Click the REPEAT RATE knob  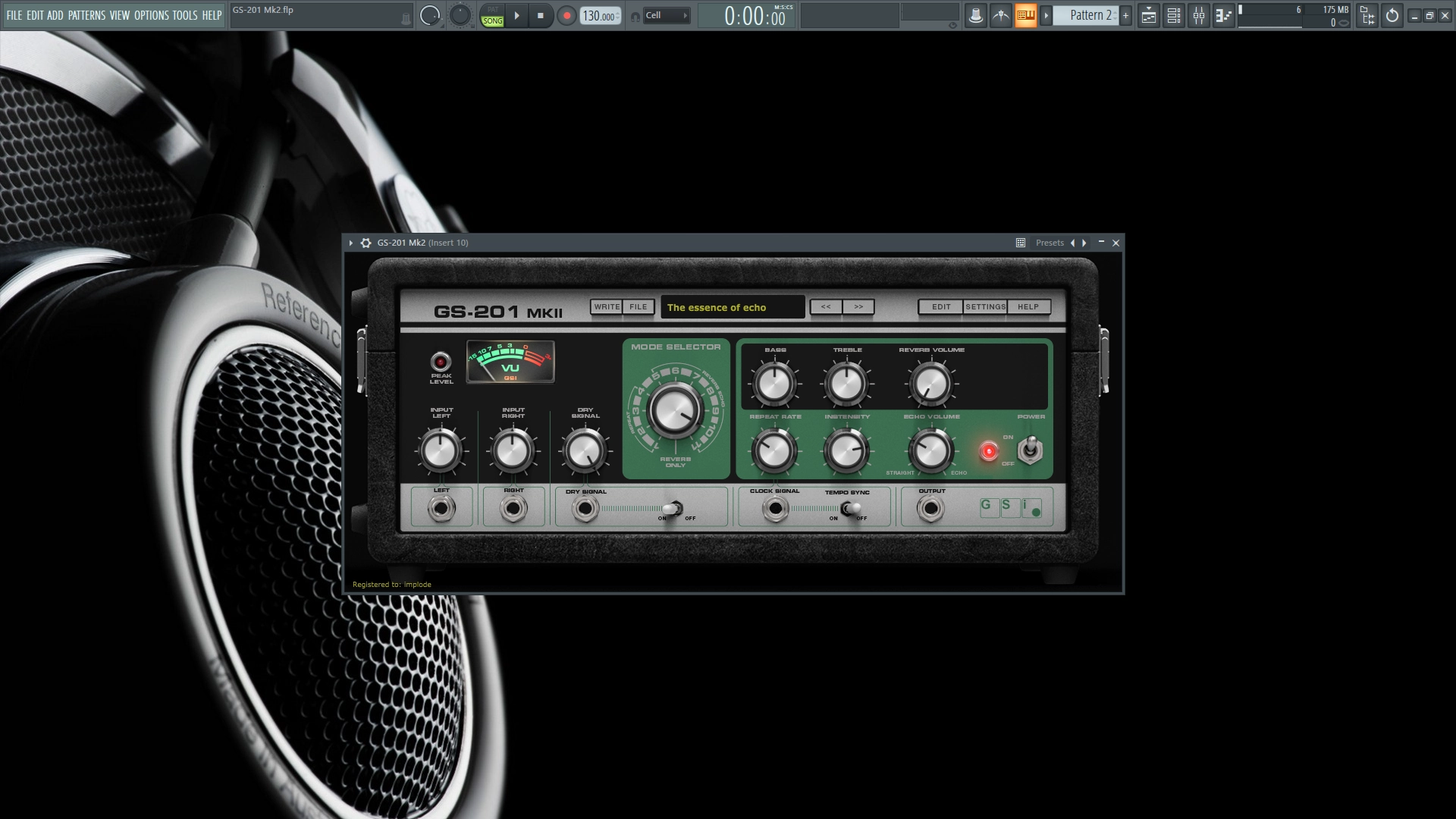[x=774, y=451]
